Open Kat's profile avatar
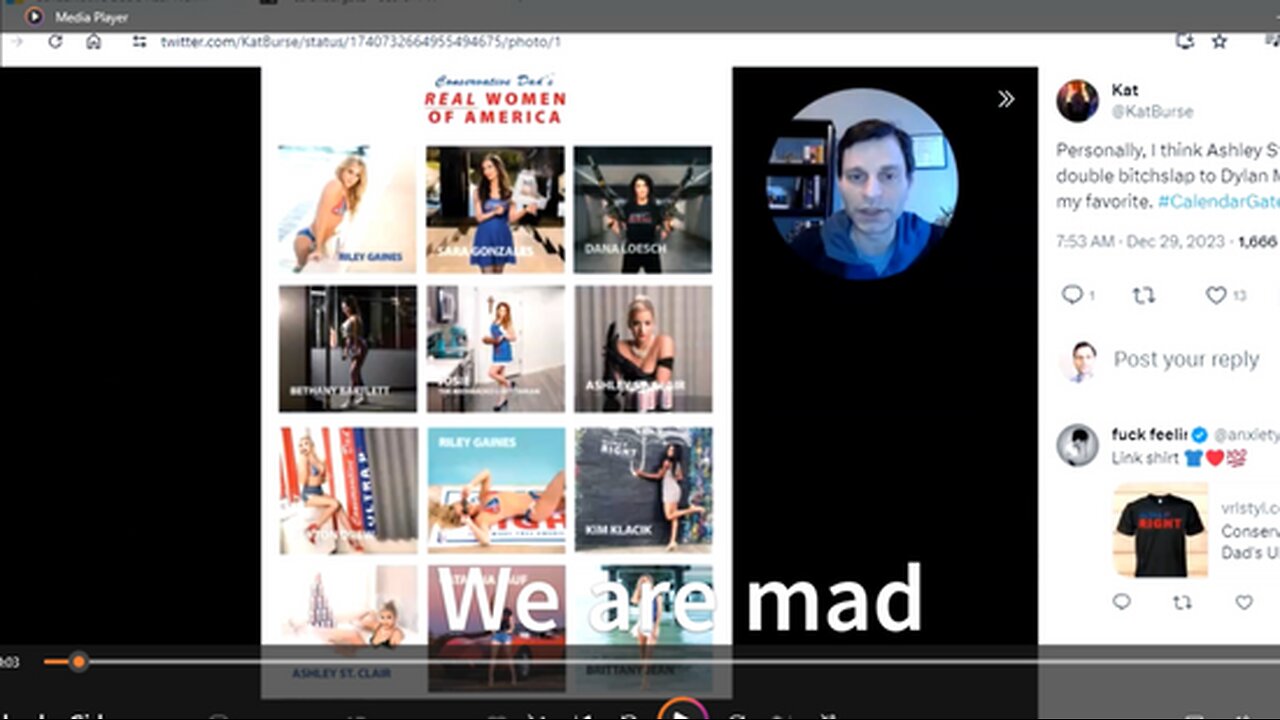 click(x=1077, y=101)
